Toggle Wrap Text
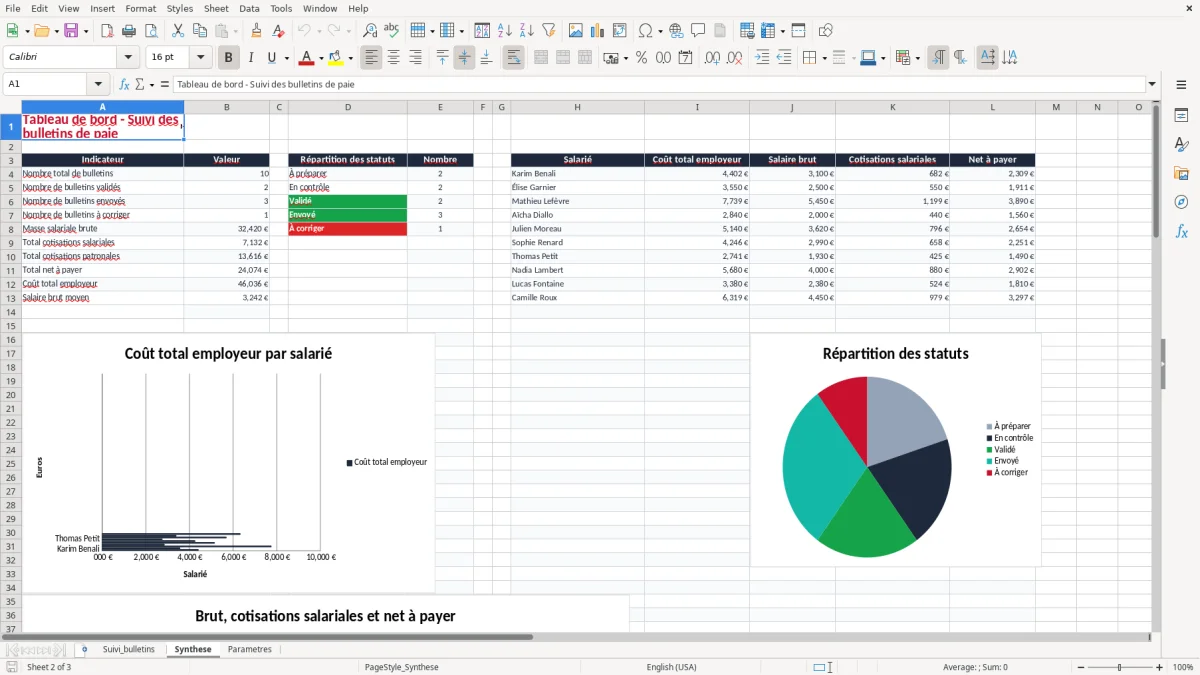The image size is (1200, 675). [x=514, y=58]
